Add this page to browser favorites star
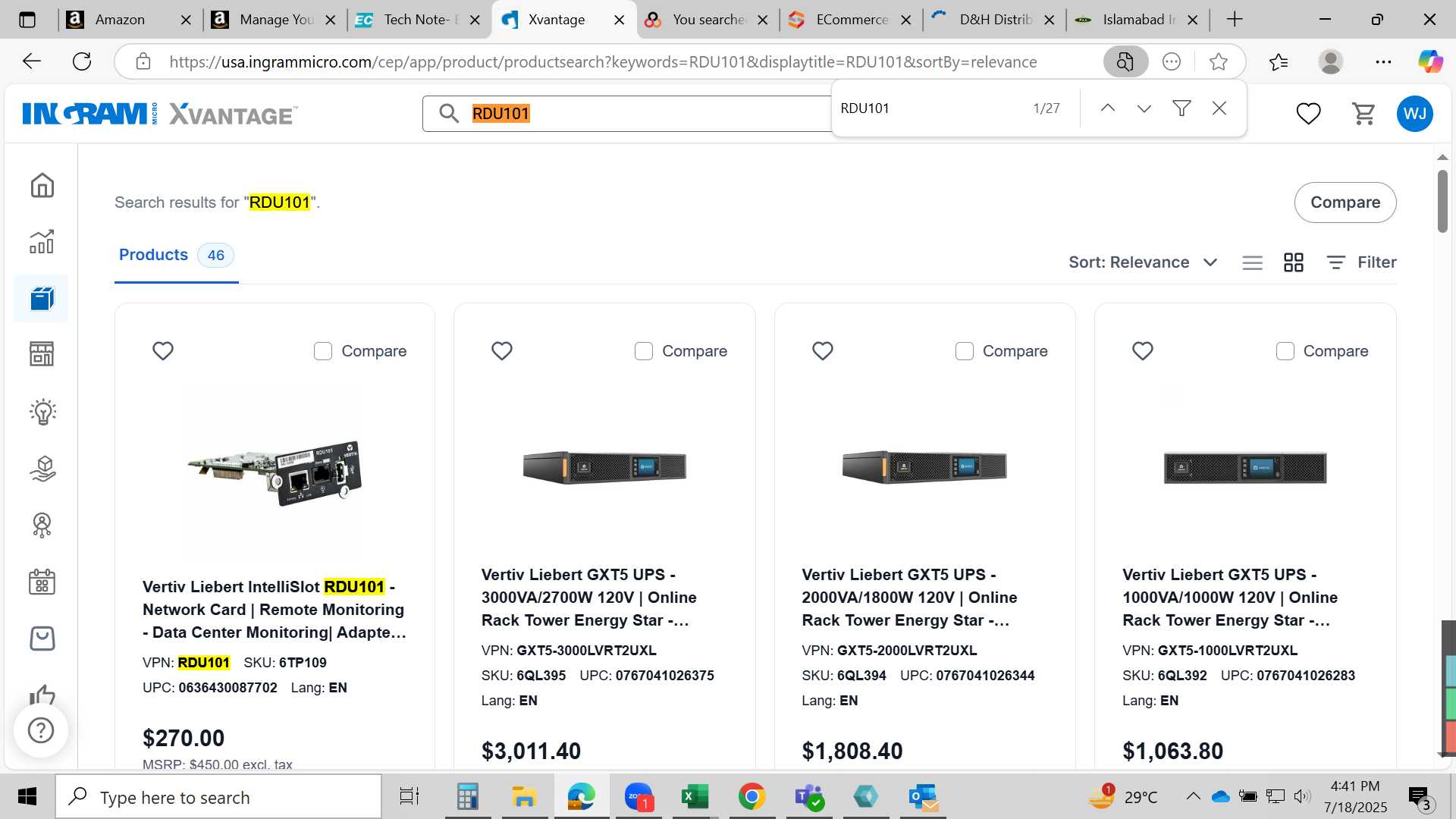Viewport: 1456px width, 819px height. [x=1219, y=61]
